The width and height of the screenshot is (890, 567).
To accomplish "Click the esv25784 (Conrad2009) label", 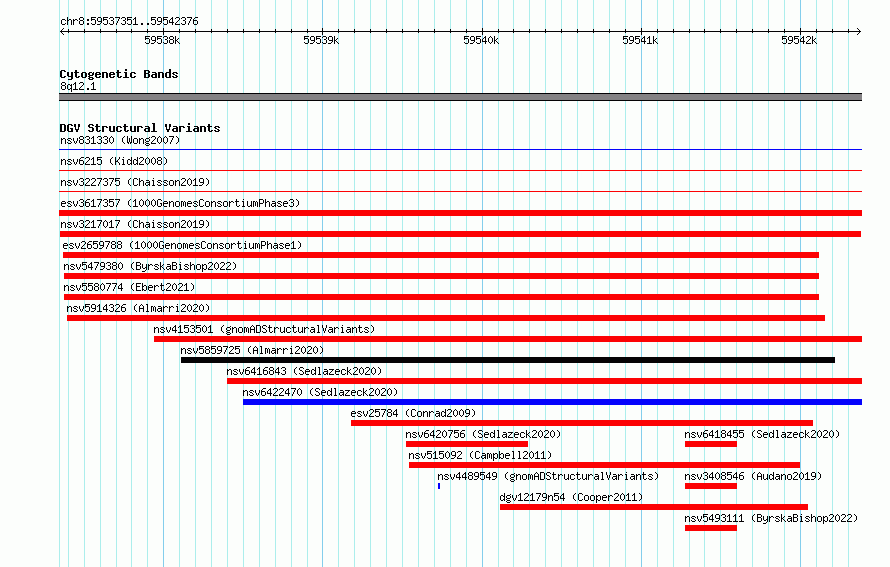I will point(413,413).
